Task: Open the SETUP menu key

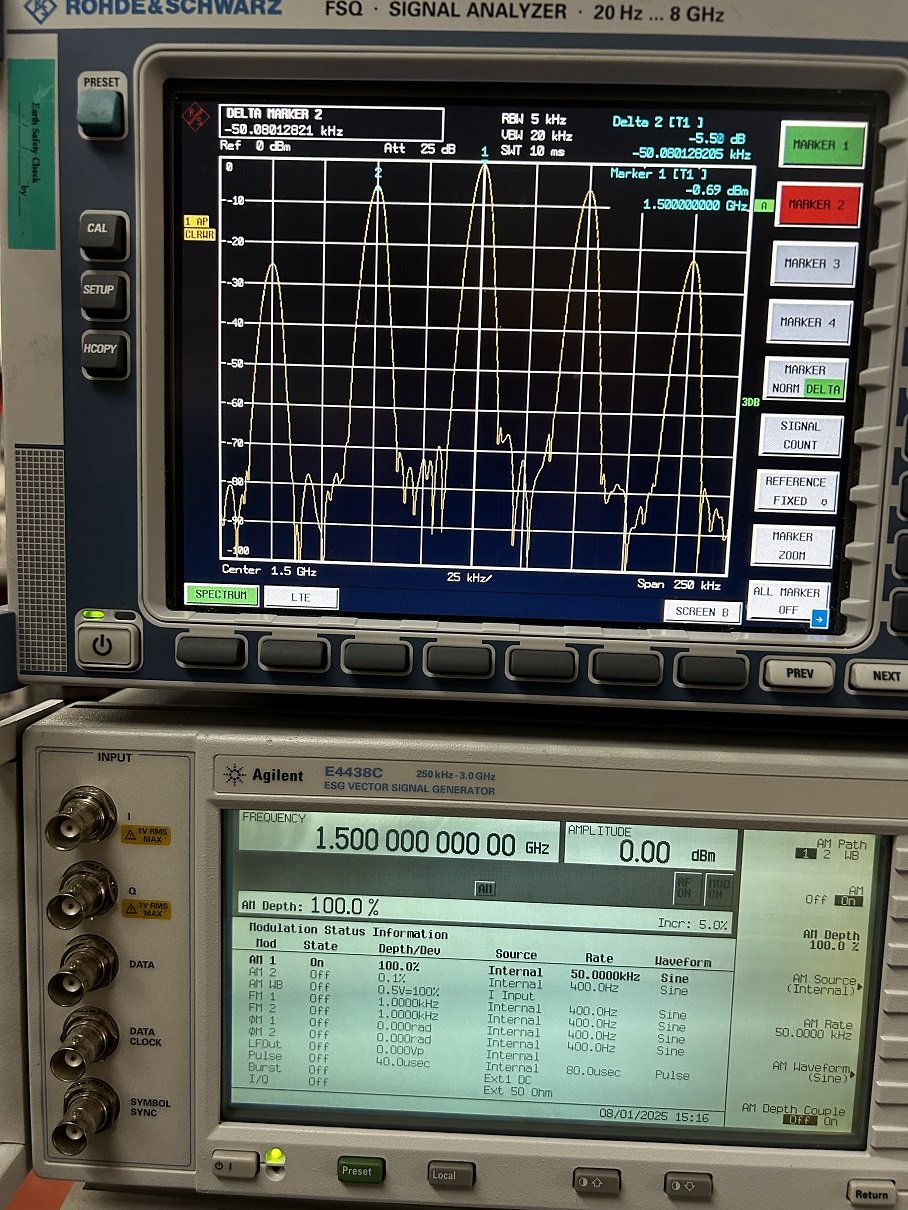Action: [x=102, y=294]
